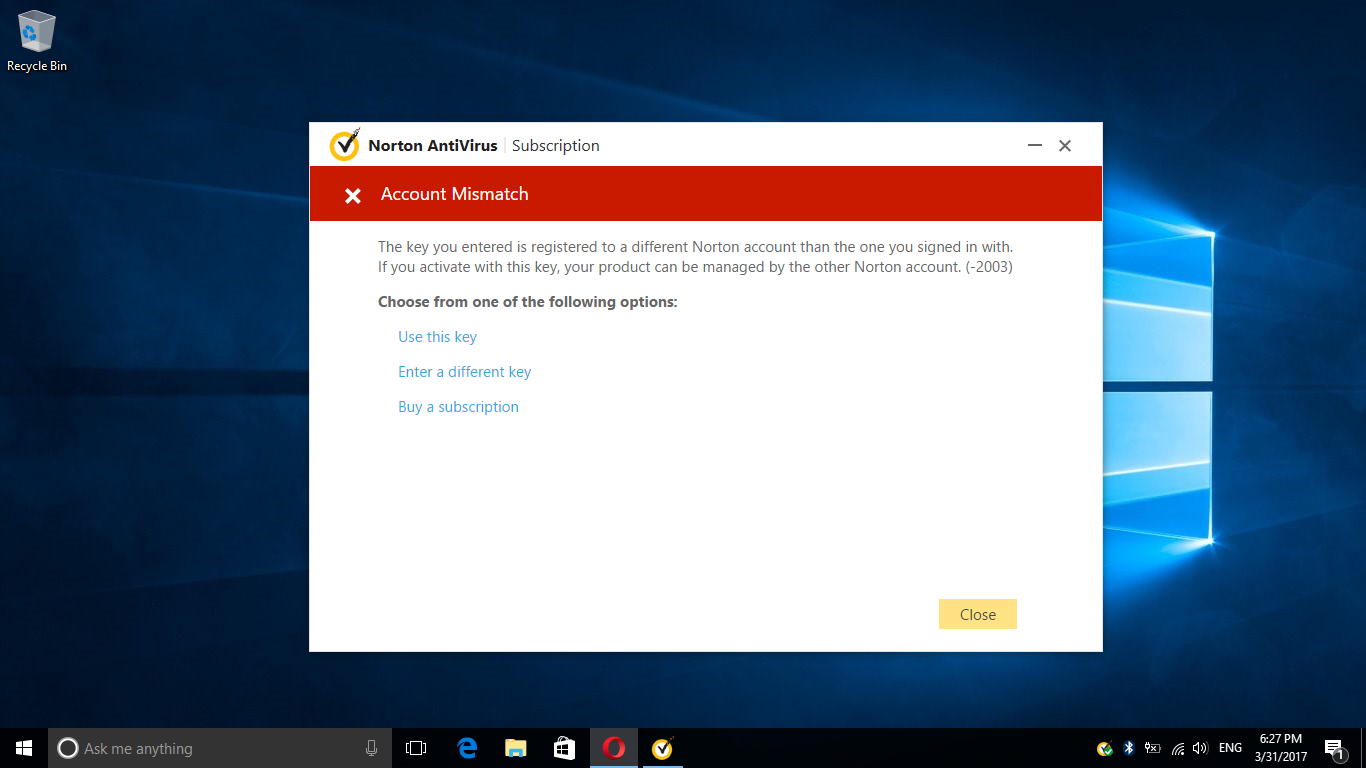Open the Action Center notifications icon

pos(1334,748)
